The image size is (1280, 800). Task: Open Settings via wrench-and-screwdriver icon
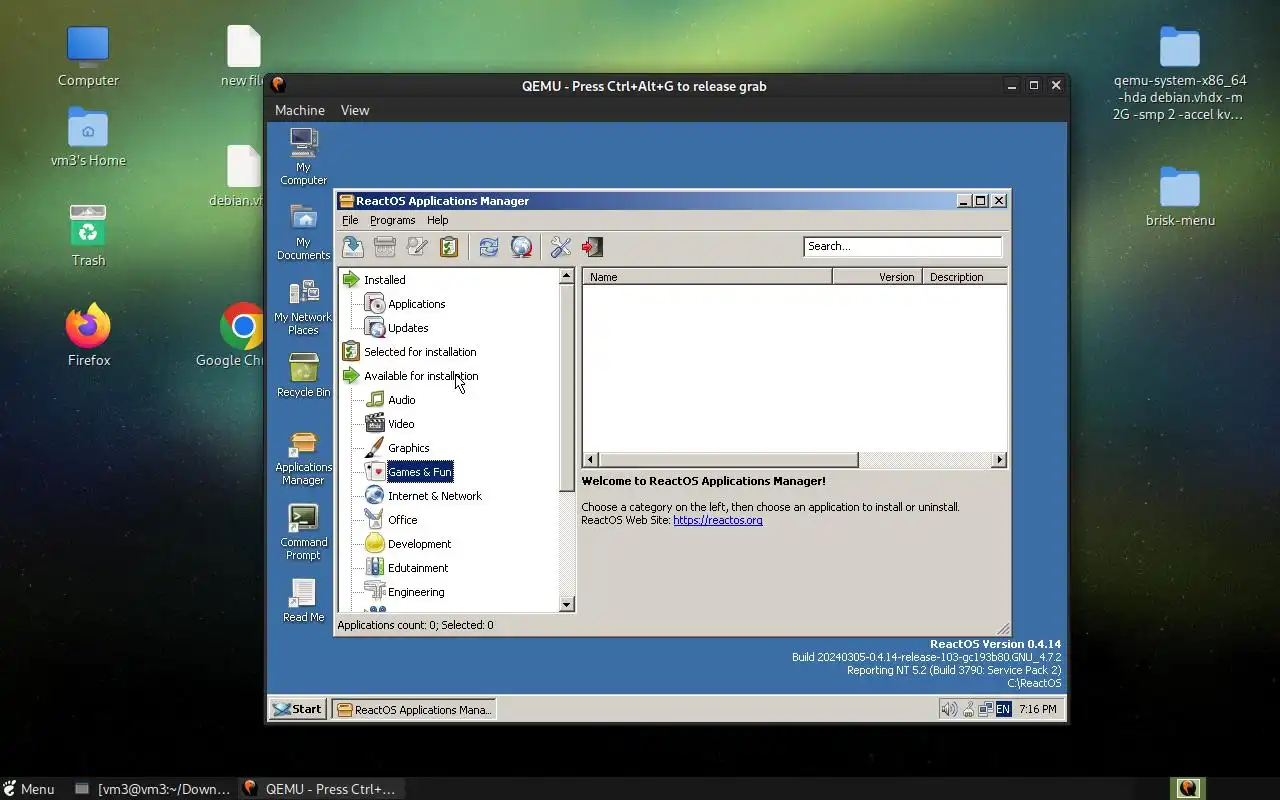point(560,247)
